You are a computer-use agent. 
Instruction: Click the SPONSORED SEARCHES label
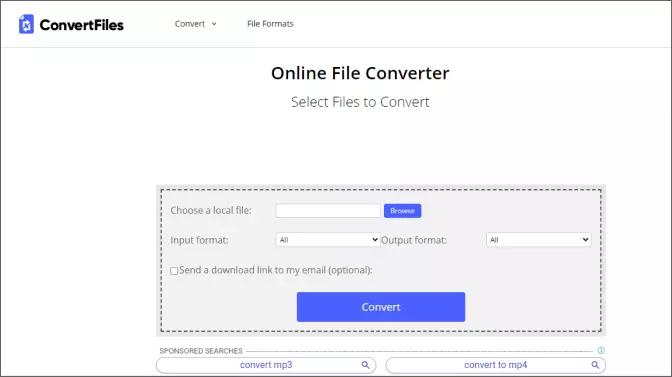coord(201,351)
